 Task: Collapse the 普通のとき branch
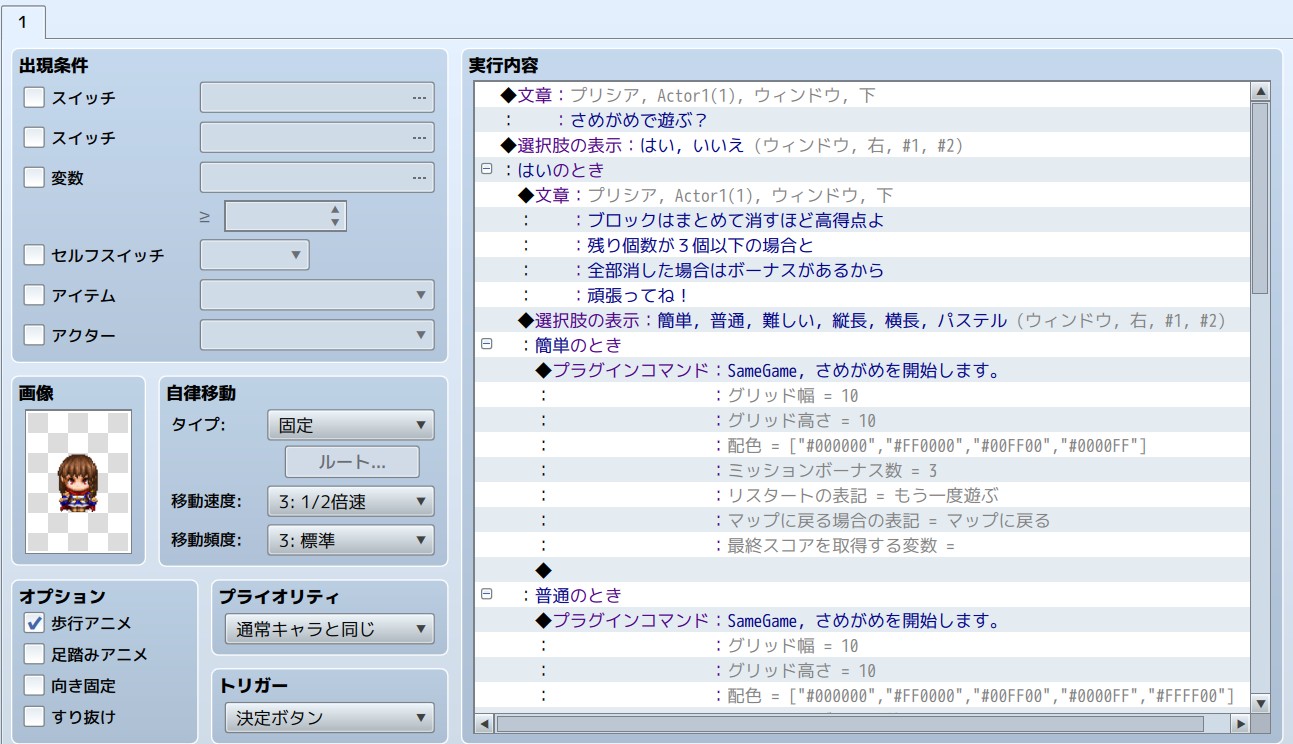coord(487,594)
